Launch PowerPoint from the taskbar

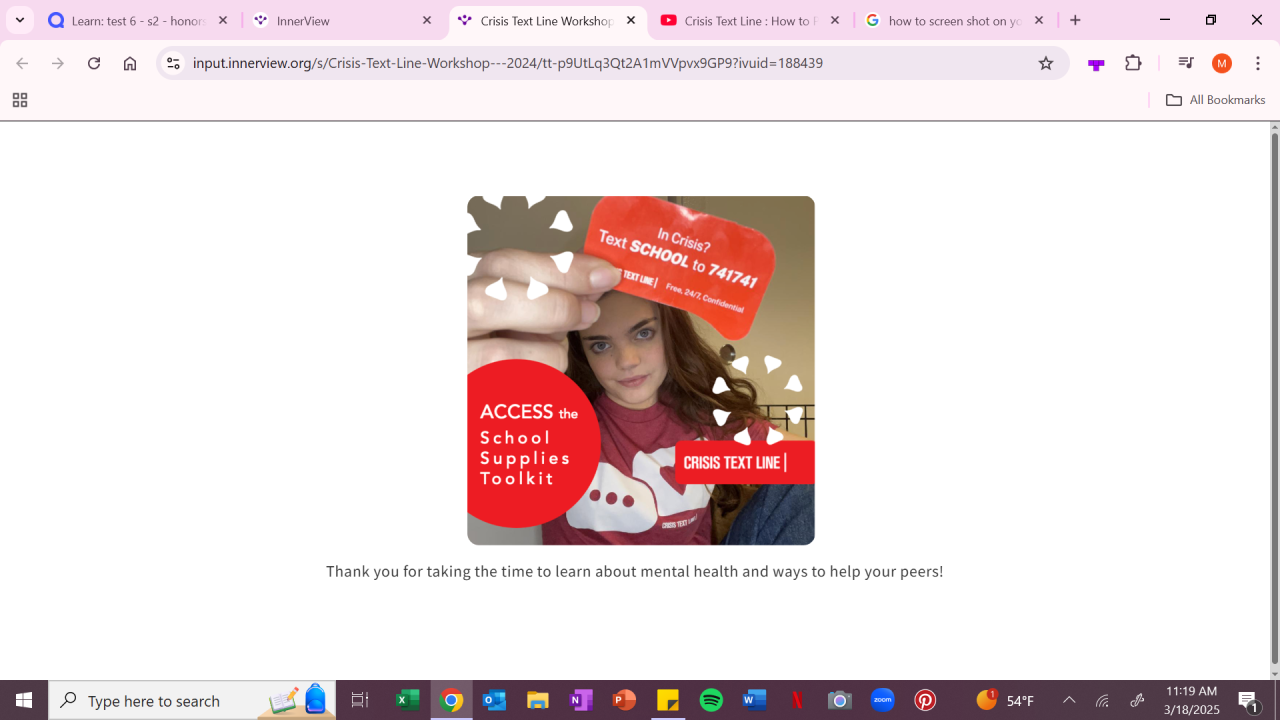625,700
